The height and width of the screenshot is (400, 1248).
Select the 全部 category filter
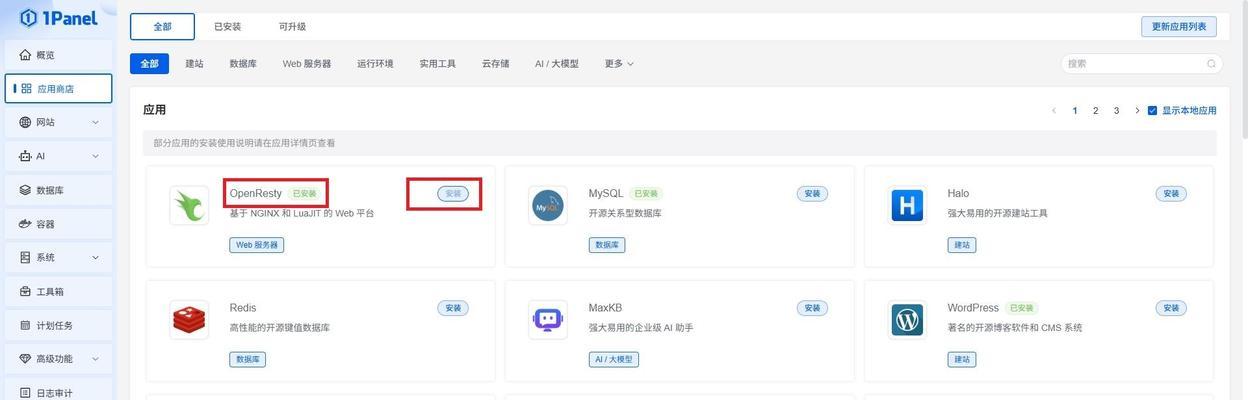tap(149, 63)
